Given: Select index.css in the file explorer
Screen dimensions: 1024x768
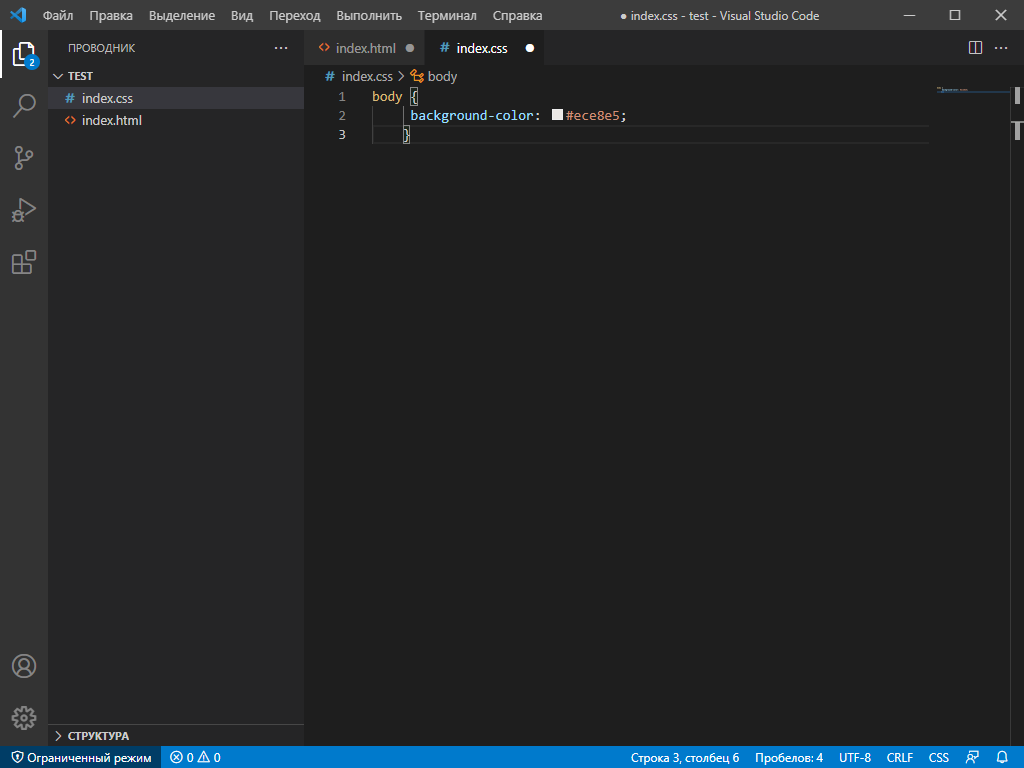Looking at the screenshot, I should [176, 98].
